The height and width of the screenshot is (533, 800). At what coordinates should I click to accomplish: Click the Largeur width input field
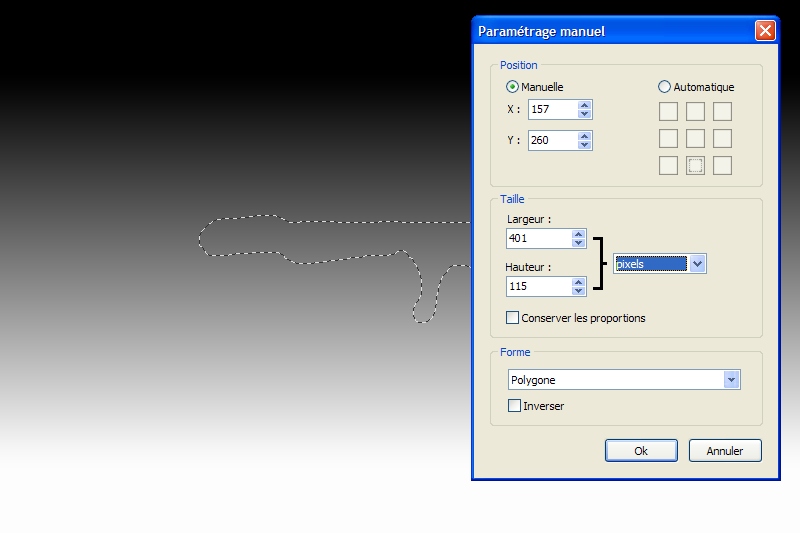(539, 239)
